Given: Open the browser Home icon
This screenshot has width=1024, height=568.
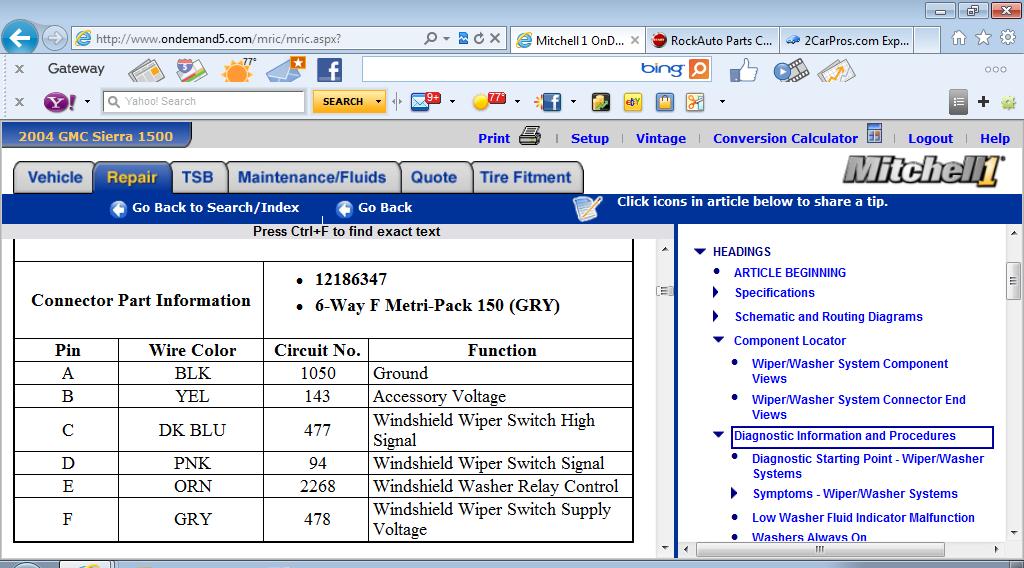Looking at the screenshot, I should click(x=959, y=39).
